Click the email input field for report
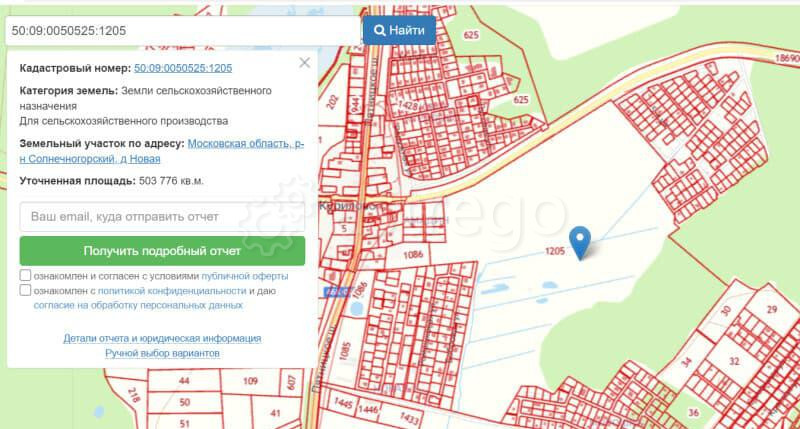800x429 pixels. point(162,217)
